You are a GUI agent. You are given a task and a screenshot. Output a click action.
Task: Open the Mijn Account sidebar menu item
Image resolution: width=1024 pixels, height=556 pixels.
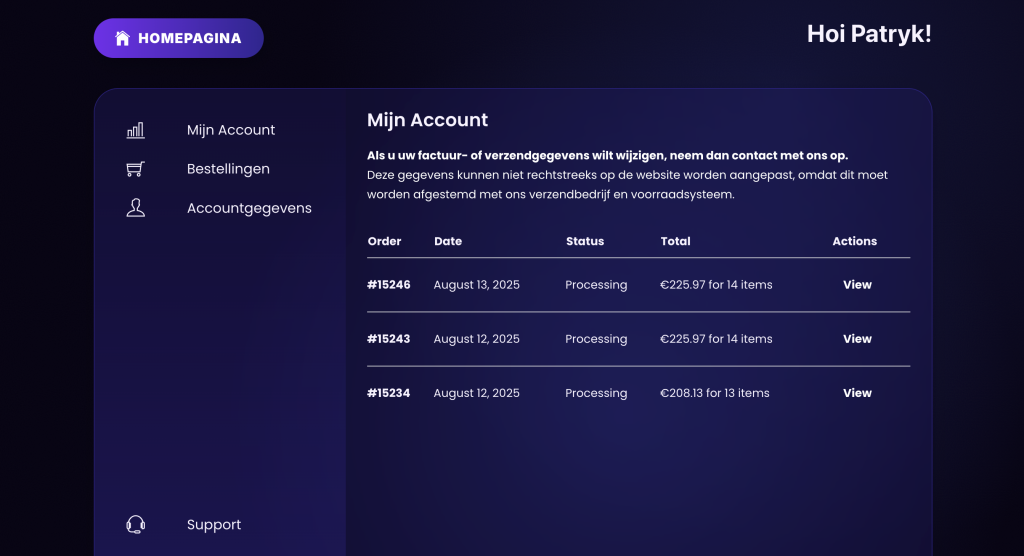(231, 130)
